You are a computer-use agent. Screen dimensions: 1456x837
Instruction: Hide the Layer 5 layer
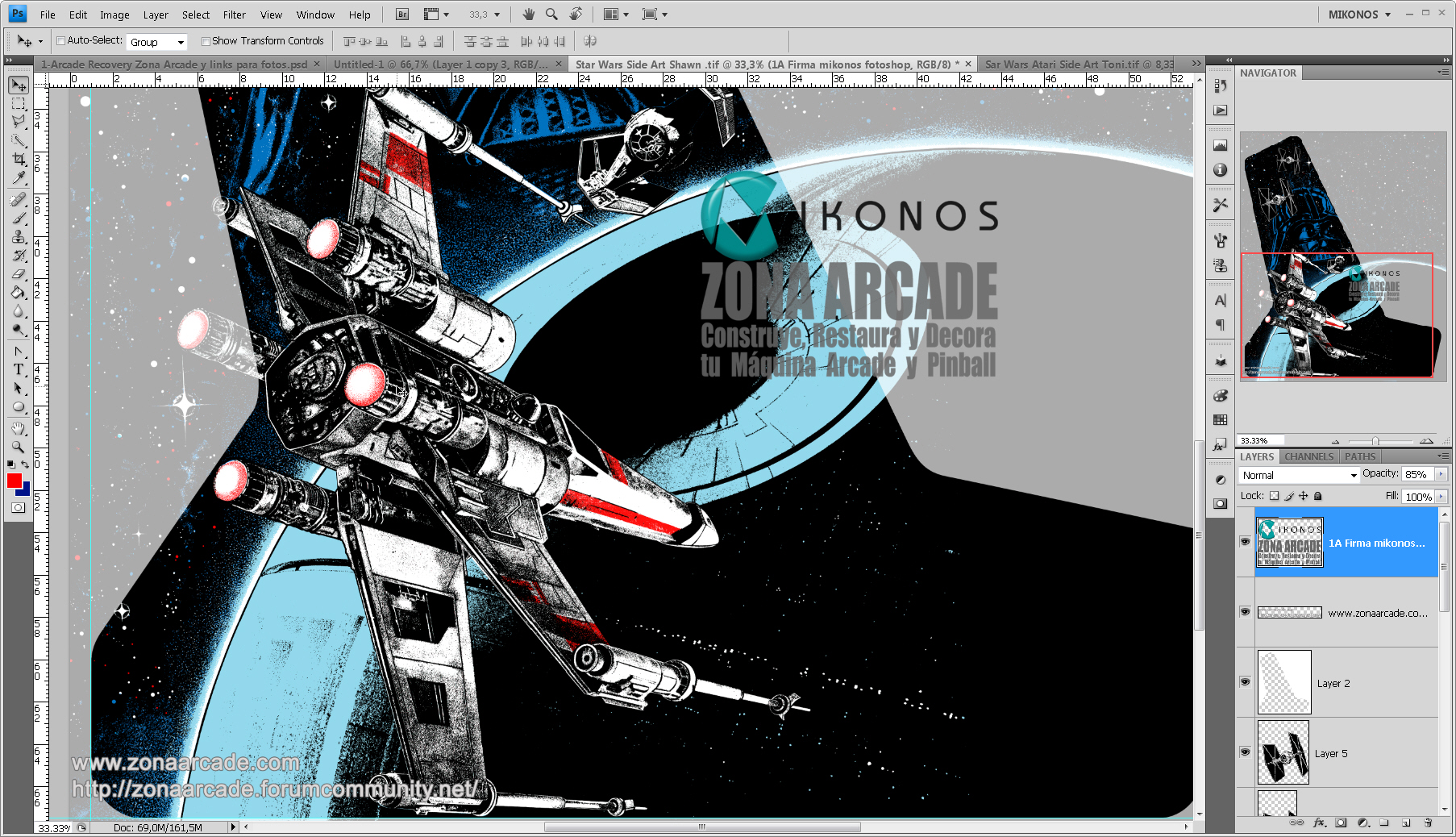1245,752
